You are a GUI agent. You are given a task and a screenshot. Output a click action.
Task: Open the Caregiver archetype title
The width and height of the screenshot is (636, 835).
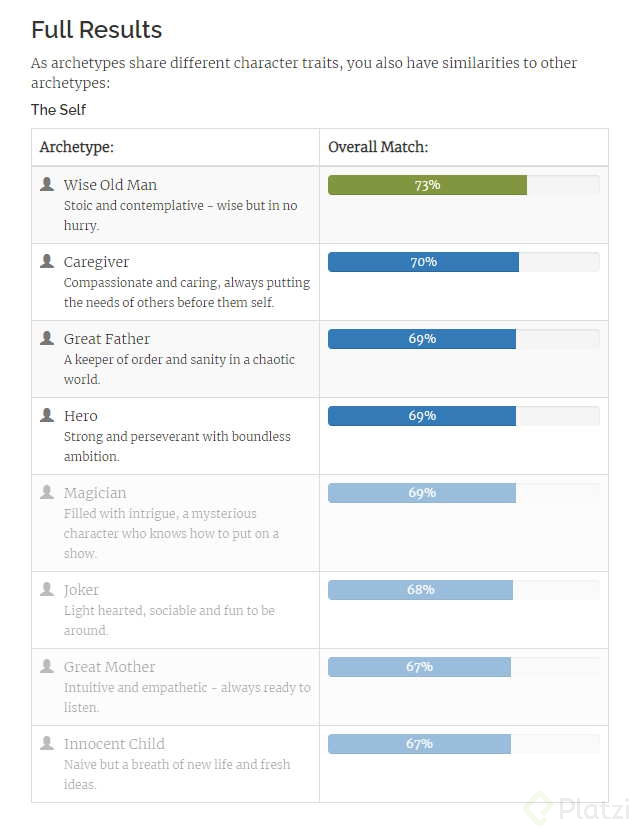coord(96,262)
